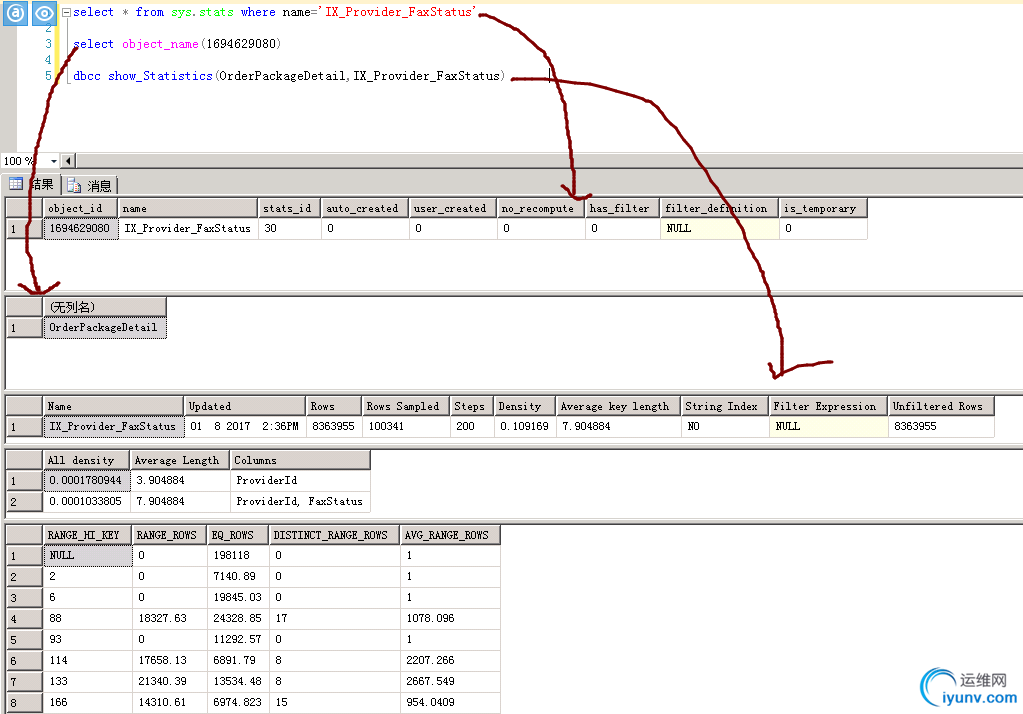Viewport: 1023px width, 714px height.
Task: Select the object_id cell 1694629080
Action: pos(81,228)
